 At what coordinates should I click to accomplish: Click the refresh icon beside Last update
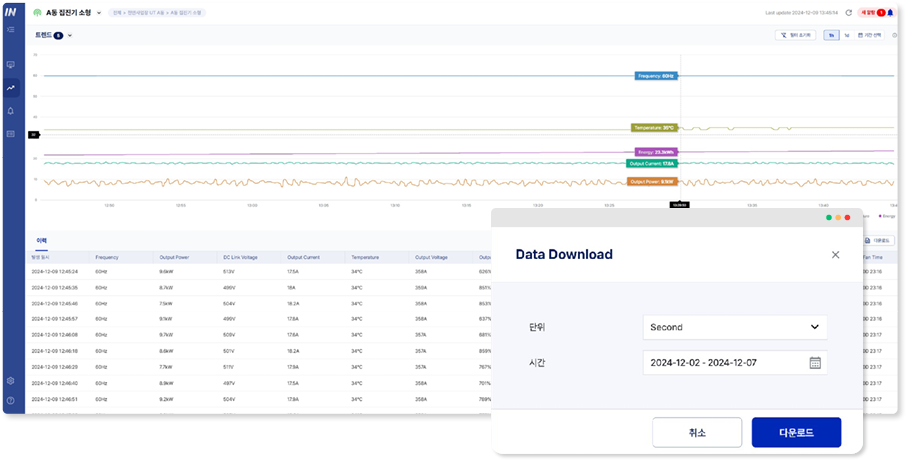point(848,13)
